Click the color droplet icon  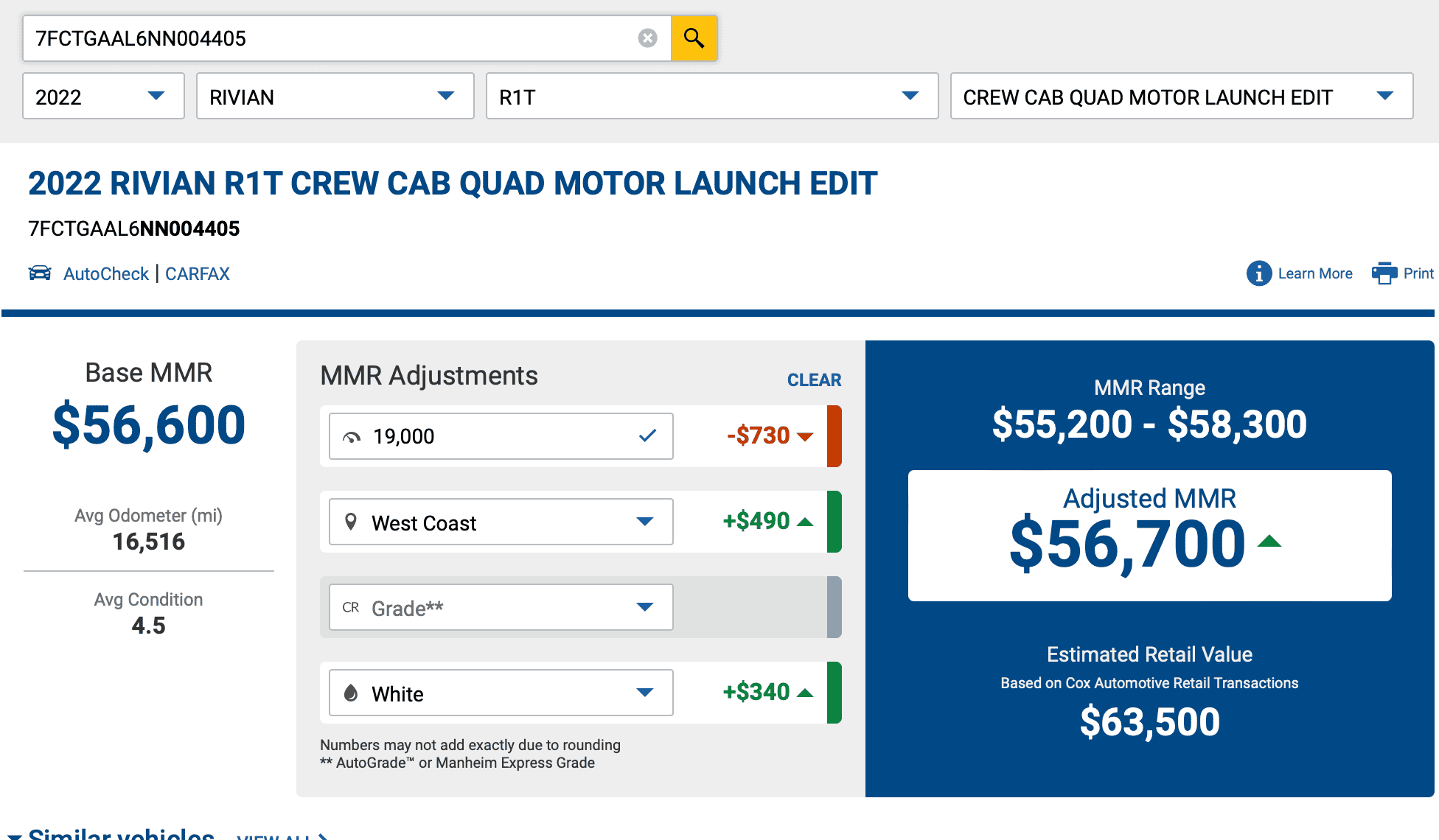pyautogui.click(x=351, y=693)
